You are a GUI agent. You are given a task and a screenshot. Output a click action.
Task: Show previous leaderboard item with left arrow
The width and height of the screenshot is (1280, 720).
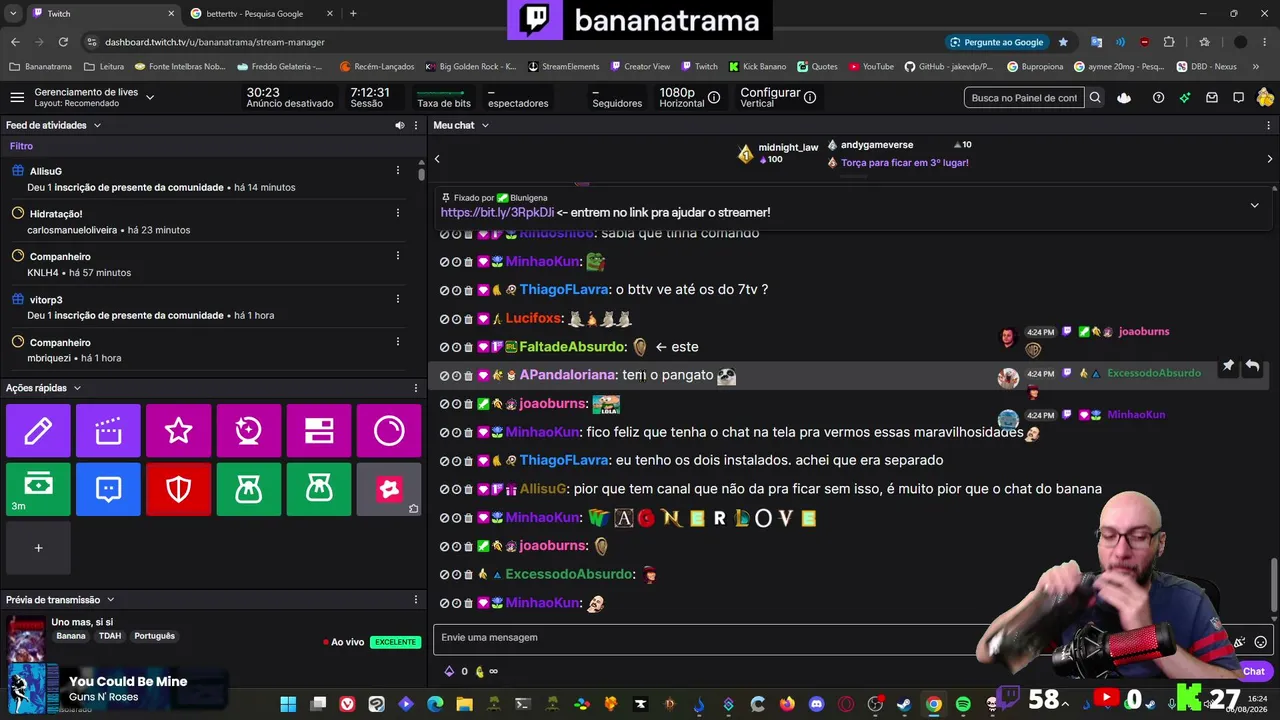437,158
